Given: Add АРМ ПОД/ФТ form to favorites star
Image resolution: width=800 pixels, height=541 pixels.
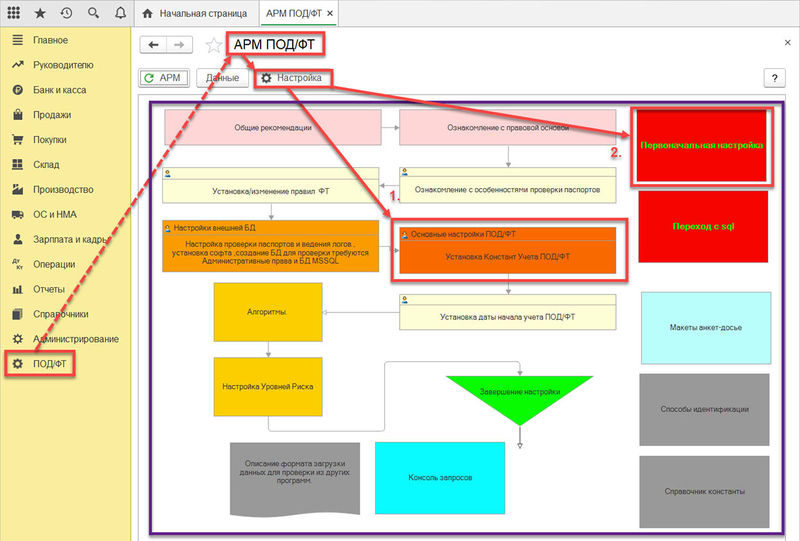Looking at the screenshot, I should pos(213,45).
